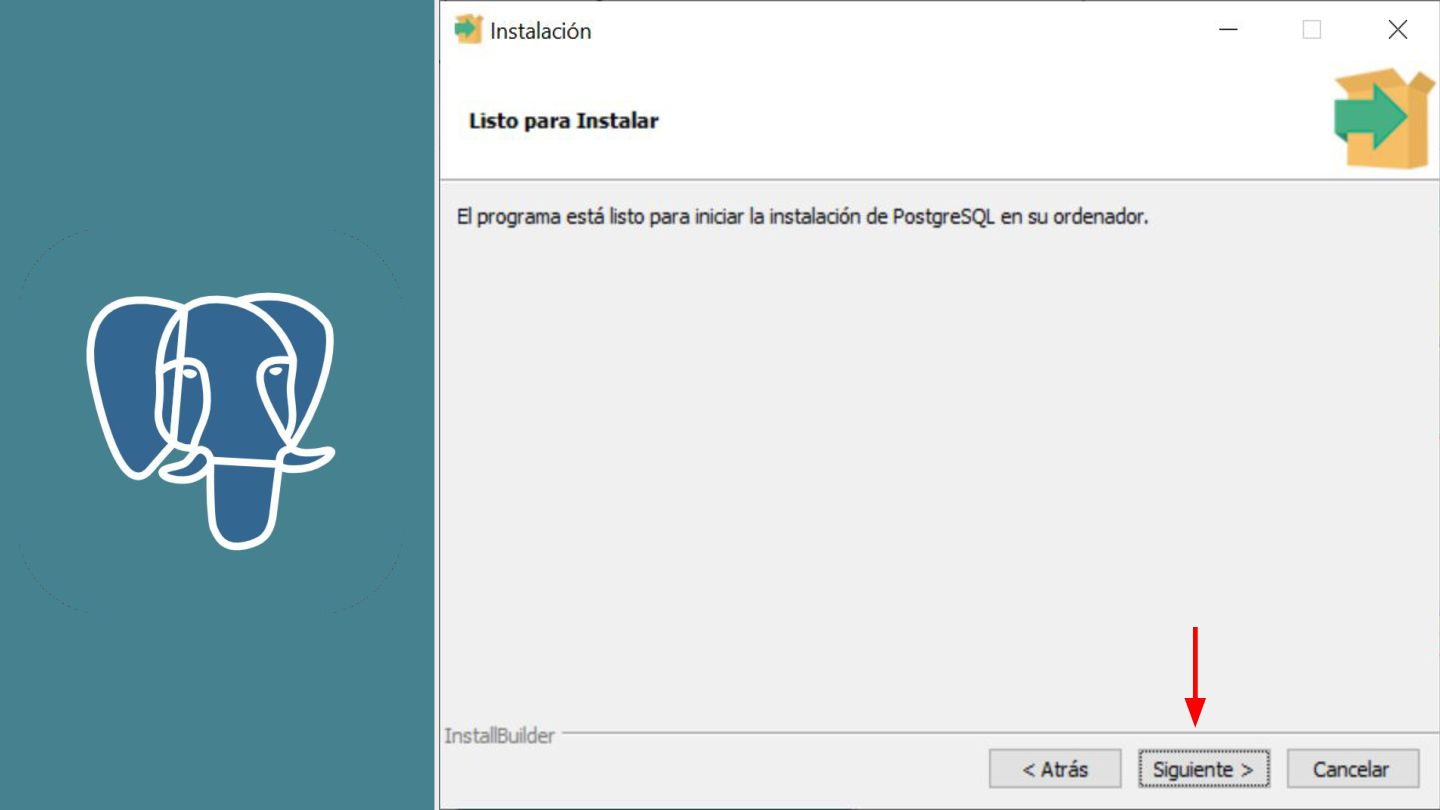This screenshot has width=1440, height=810.
Task: Click the greyed-out maximize square in title bar
Action: coord(1312,30)
